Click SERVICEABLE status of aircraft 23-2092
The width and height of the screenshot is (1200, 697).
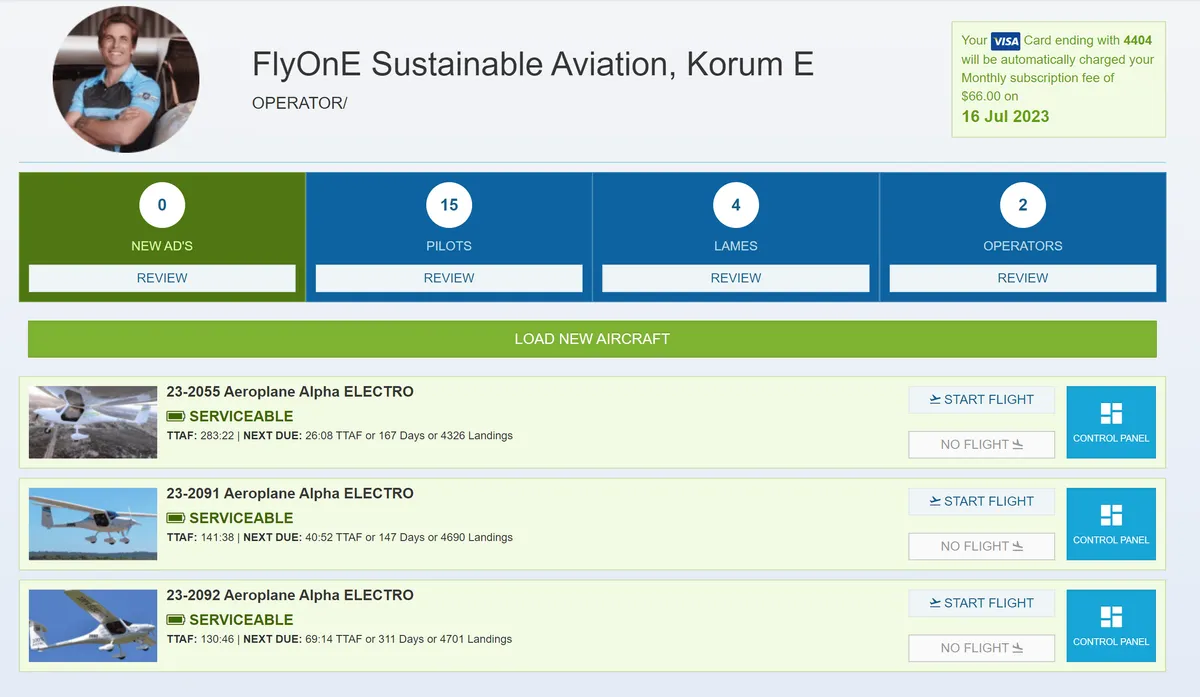click(241, 621)
